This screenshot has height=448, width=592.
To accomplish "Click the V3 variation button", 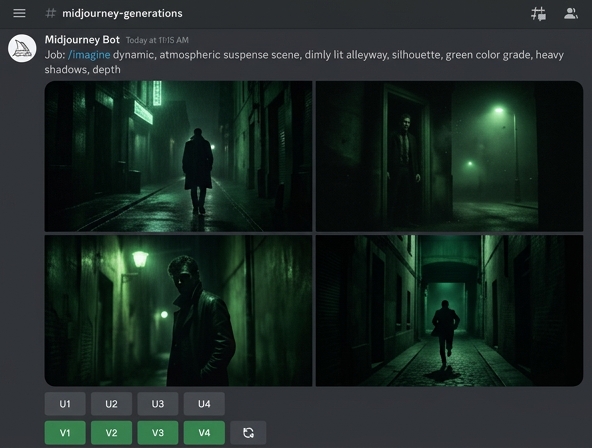I will (x=158, y=433).
